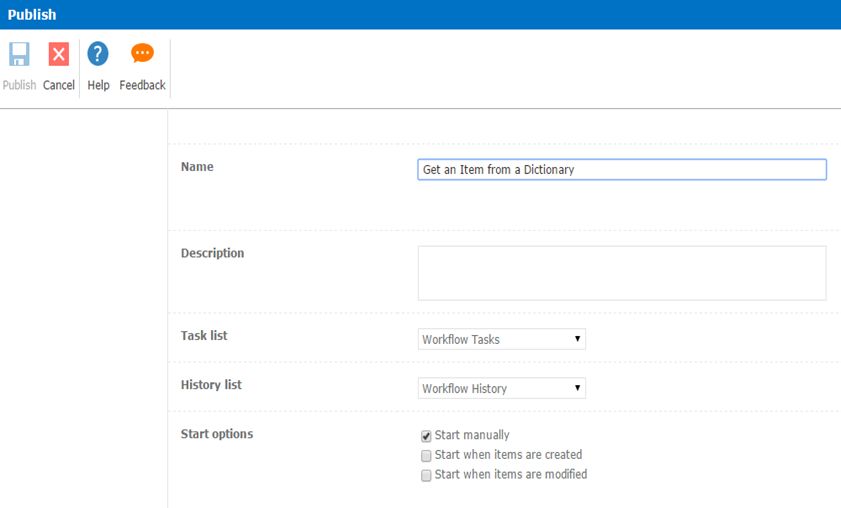Expand the Workflow Tasks dropdown
This screenshot has width=841, height=508.
click(501, 339)
